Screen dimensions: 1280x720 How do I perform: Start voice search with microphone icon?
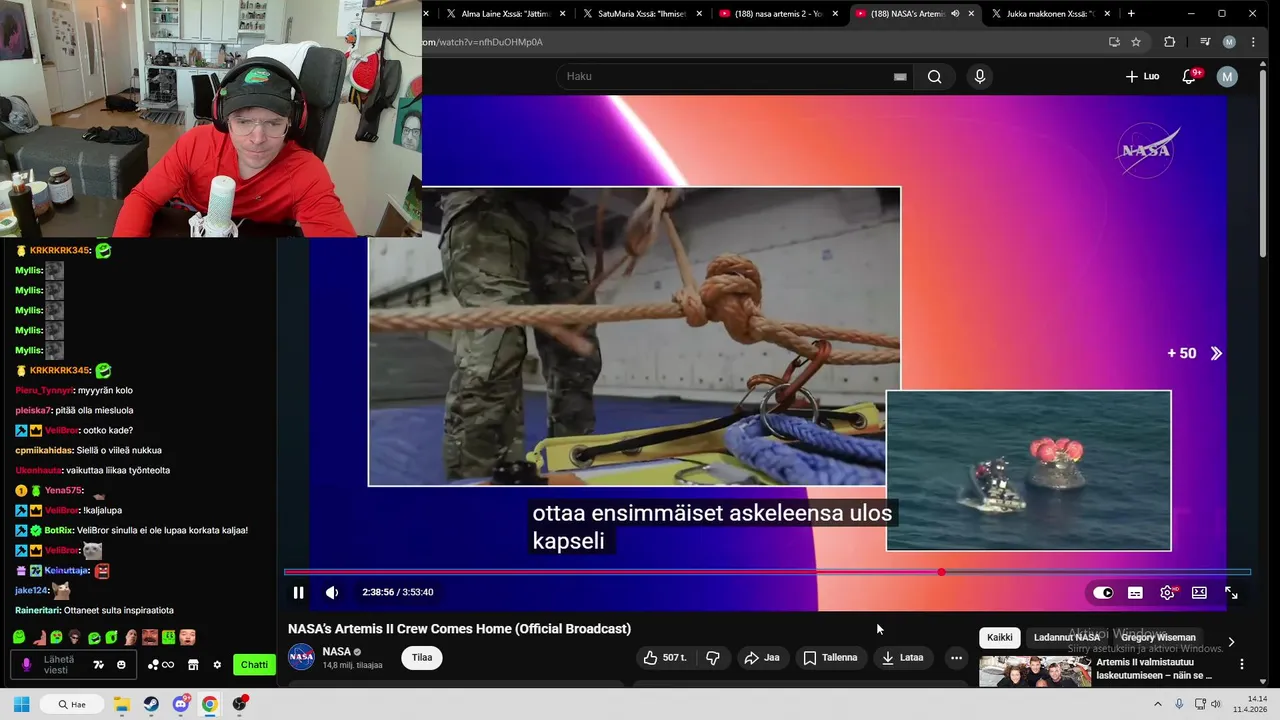[x=980, y=76]
